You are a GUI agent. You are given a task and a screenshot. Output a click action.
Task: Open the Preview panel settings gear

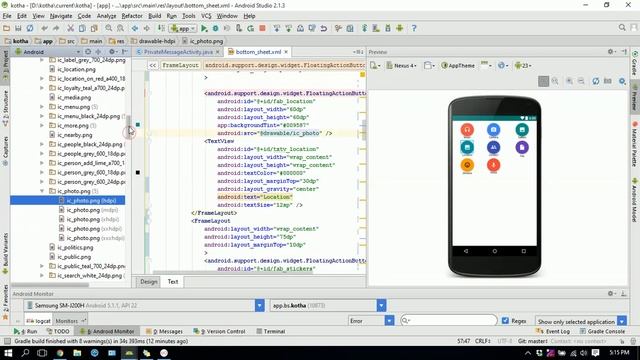(611, 52)
